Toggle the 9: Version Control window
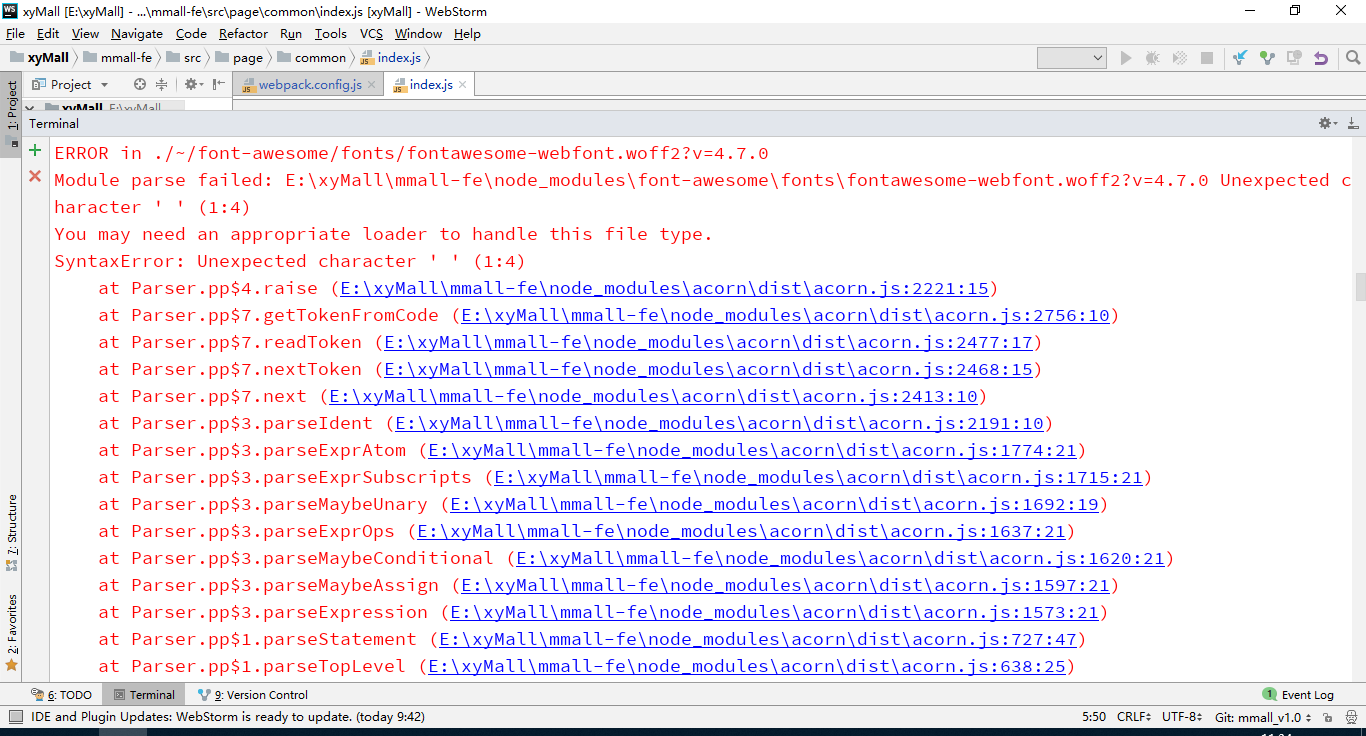The width and height of the screenshot is (1366, 736). 253,695
